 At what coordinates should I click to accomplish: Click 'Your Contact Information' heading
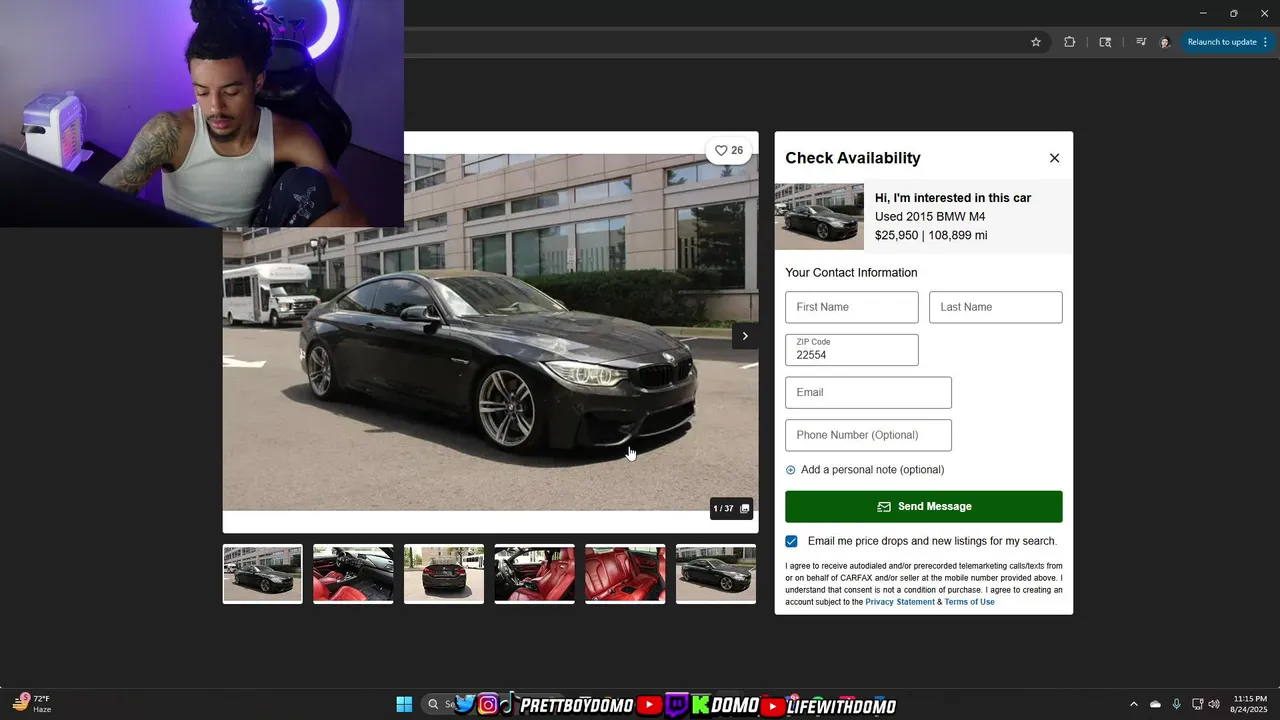tap(851, 273)
